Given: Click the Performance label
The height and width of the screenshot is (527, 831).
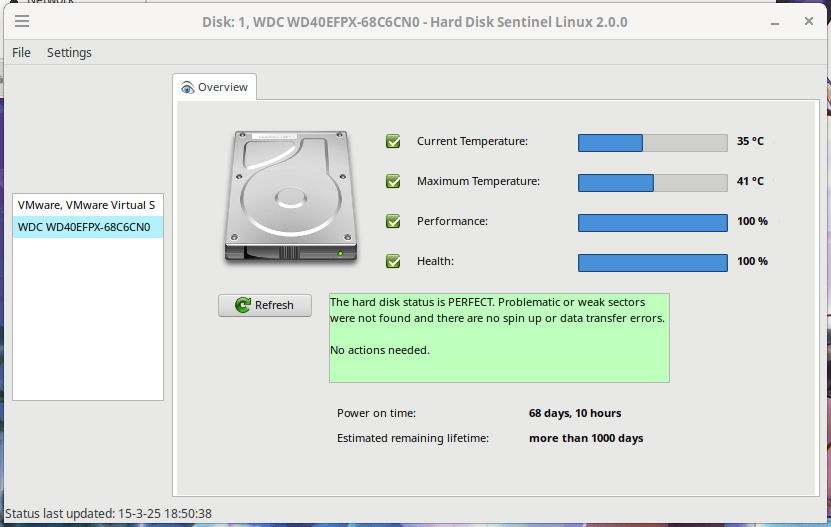Looking at the screenshot, I should (452, 221).
